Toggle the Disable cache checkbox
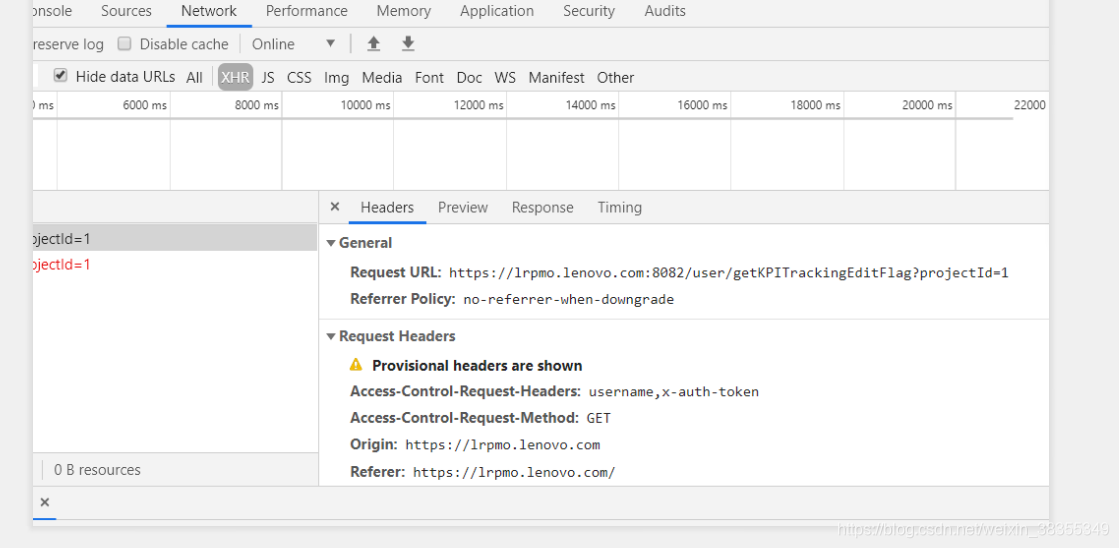The image size is (1119, 548). coord(125,44)
